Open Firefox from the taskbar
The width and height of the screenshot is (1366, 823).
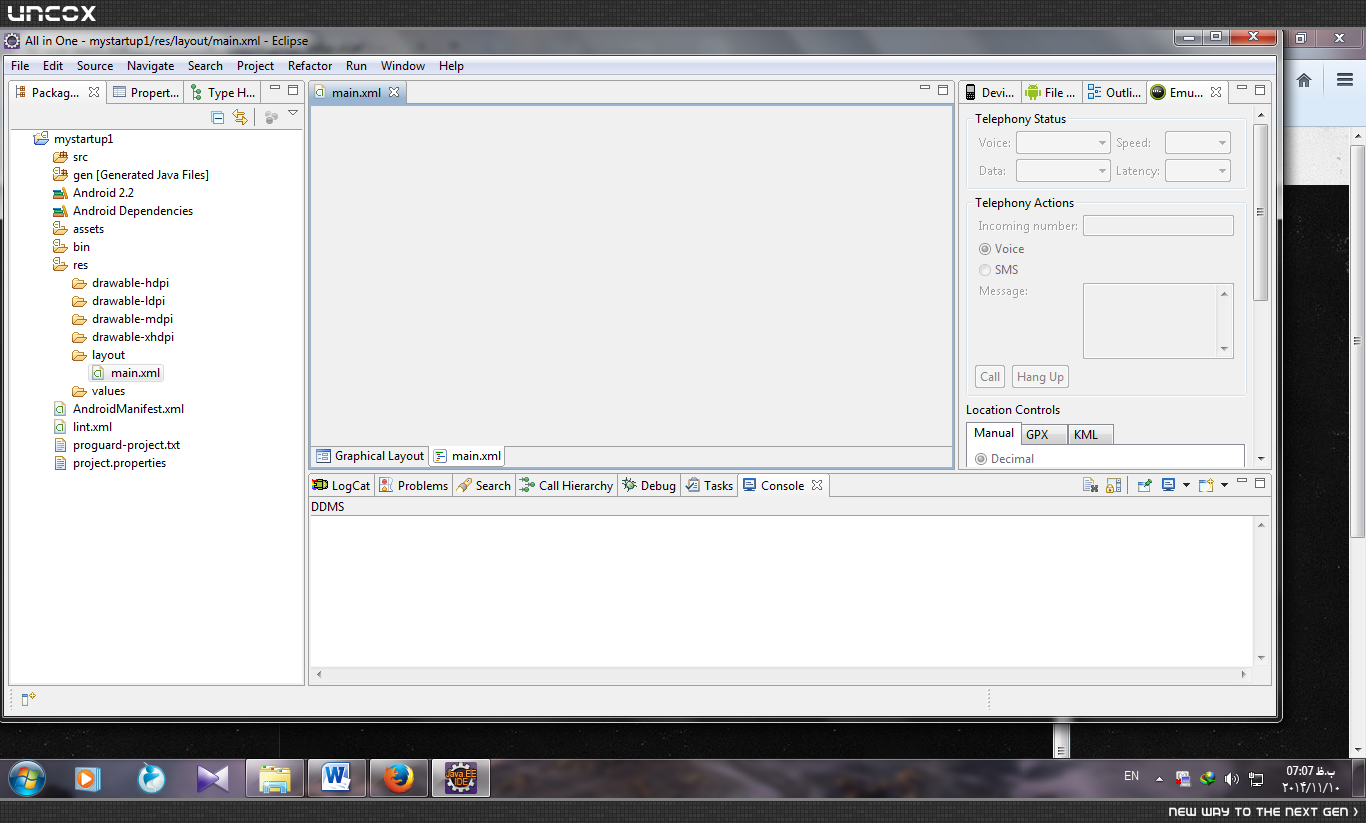pos(399,777)
